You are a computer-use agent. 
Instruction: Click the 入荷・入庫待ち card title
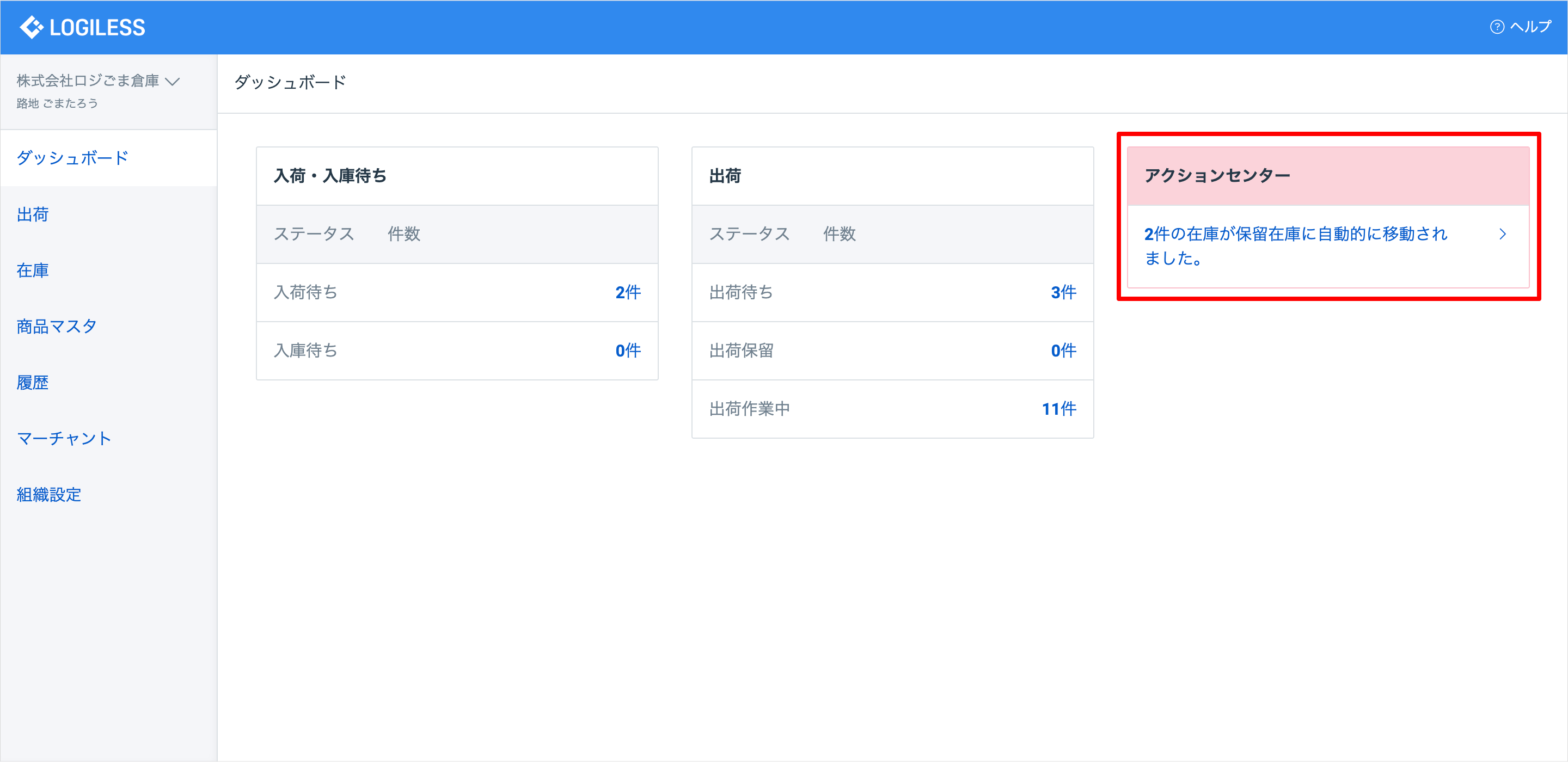(x=330, y=176)
